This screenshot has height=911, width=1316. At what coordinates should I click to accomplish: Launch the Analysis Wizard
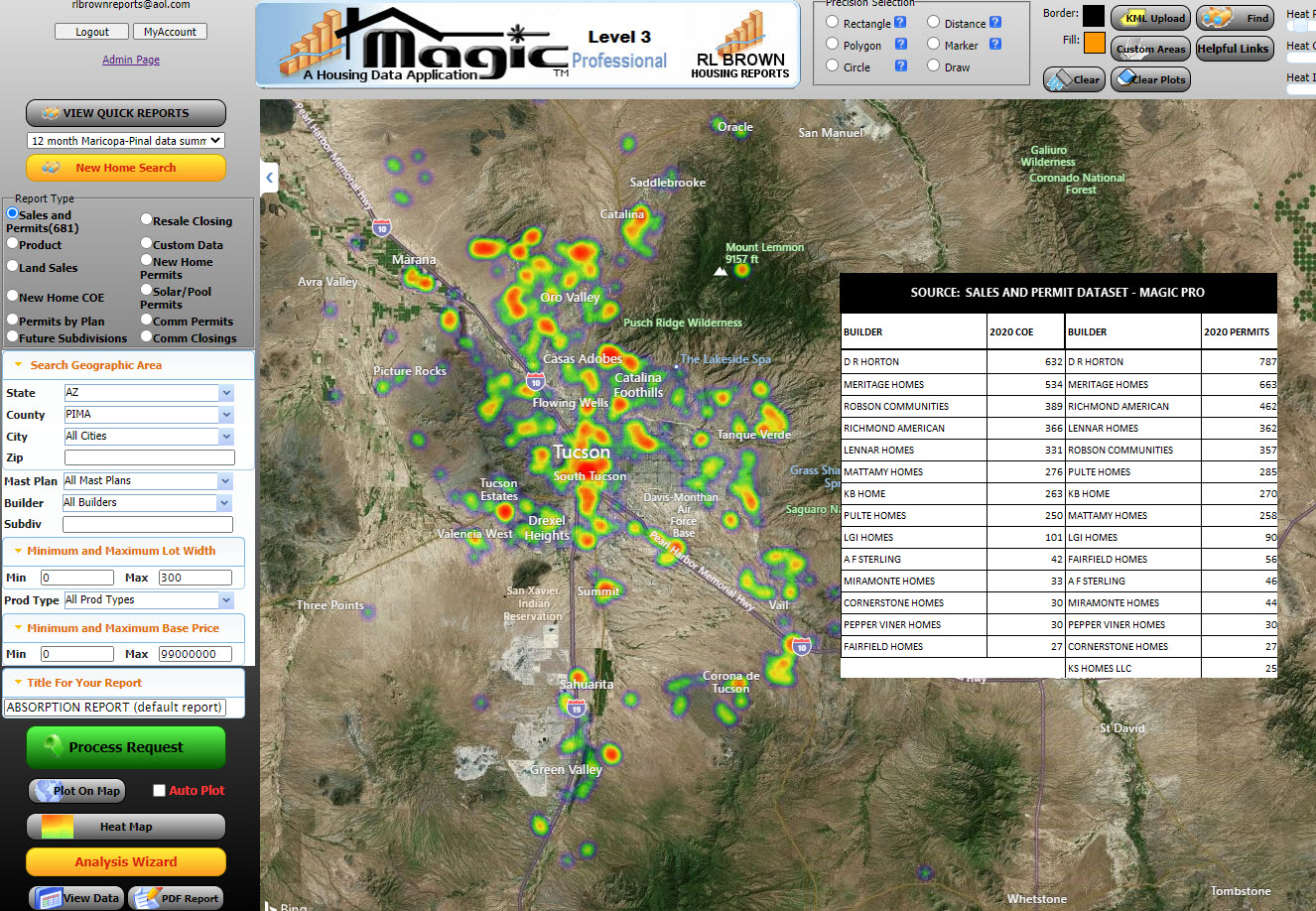[x=126, y=862]
